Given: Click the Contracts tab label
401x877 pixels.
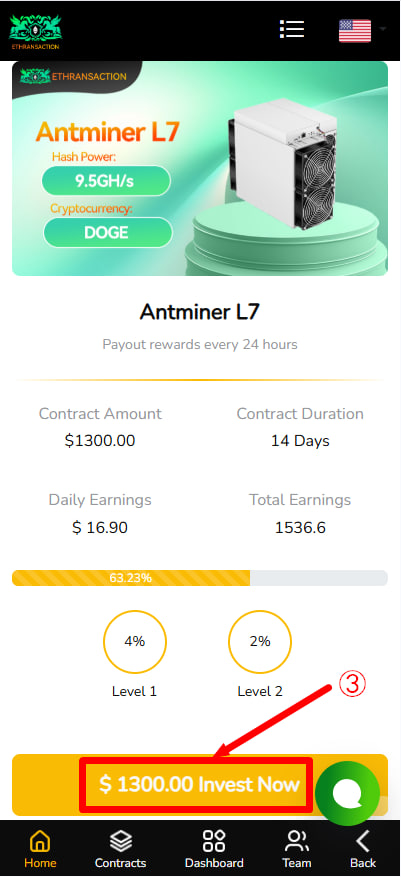Looking at the screenshot, I should tap(120, 863).
